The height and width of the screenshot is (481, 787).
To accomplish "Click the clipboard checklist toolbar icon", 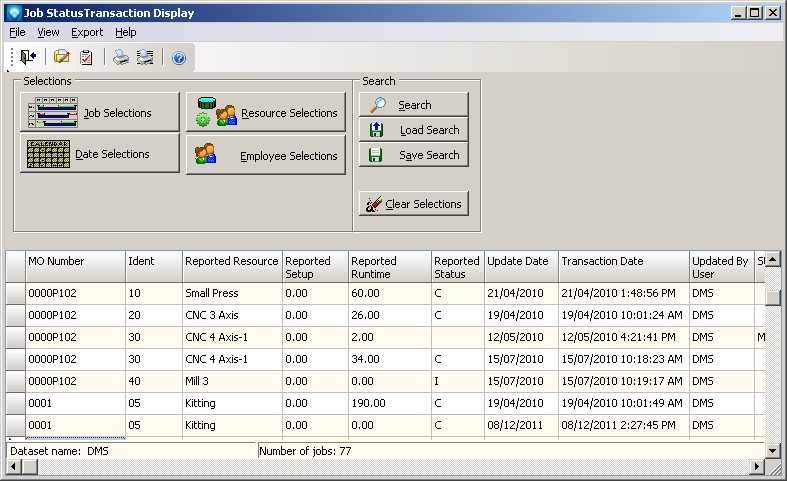I will (87, 58).
